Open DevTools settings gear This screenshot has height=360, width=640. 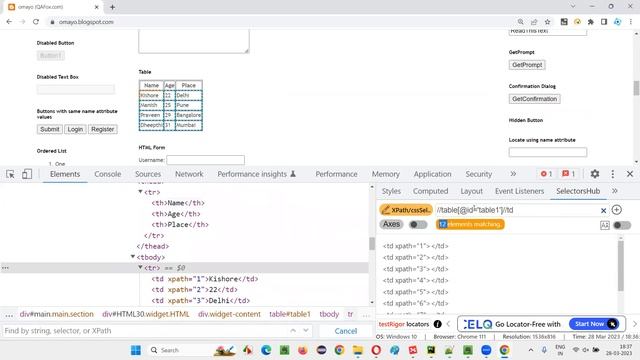[x=595, y=174]
